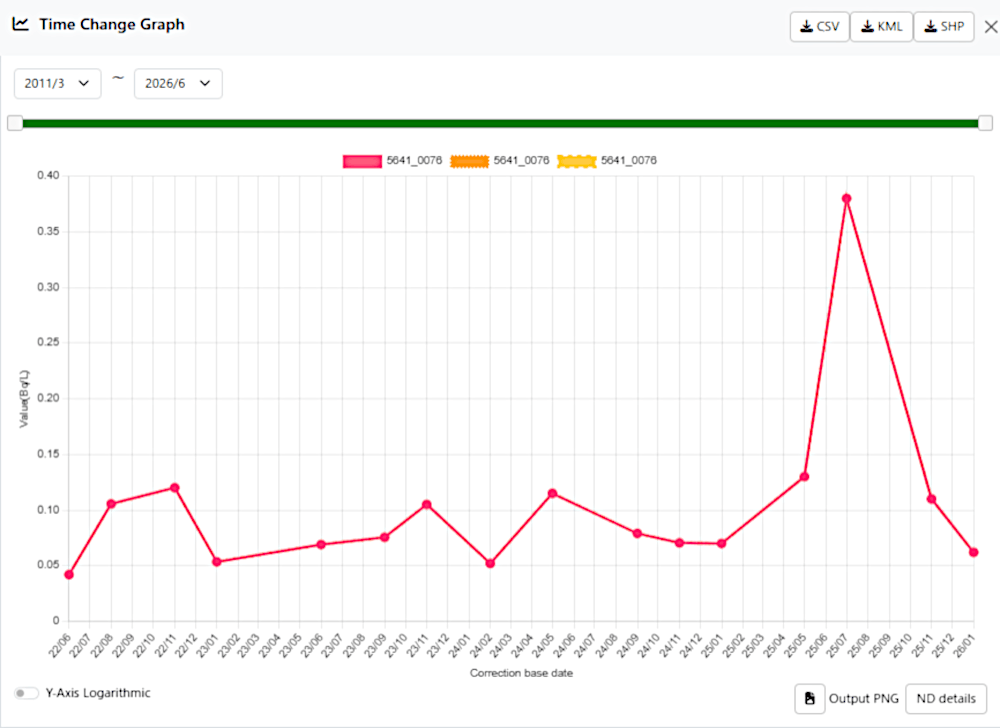Screen dimensions: 1000x728
Task: Select the data point at 25/01
Action: [x=721, y=544]
